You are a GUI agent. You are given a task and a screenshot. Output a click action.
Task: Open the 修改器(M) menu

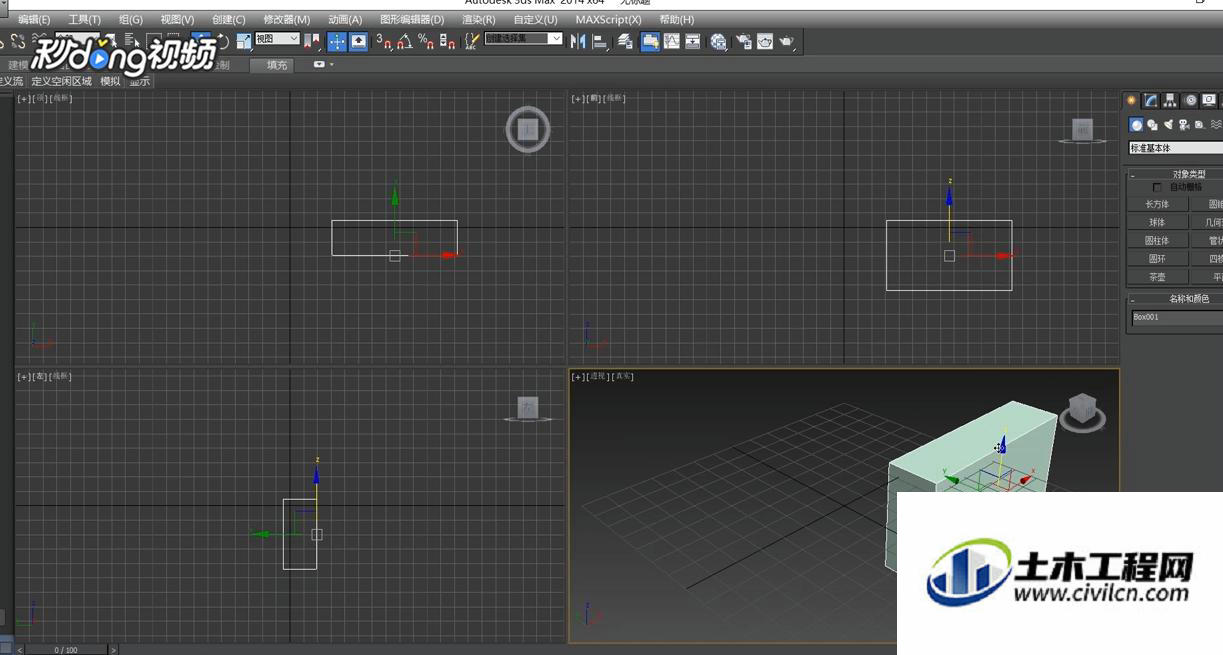click(286, 19)
